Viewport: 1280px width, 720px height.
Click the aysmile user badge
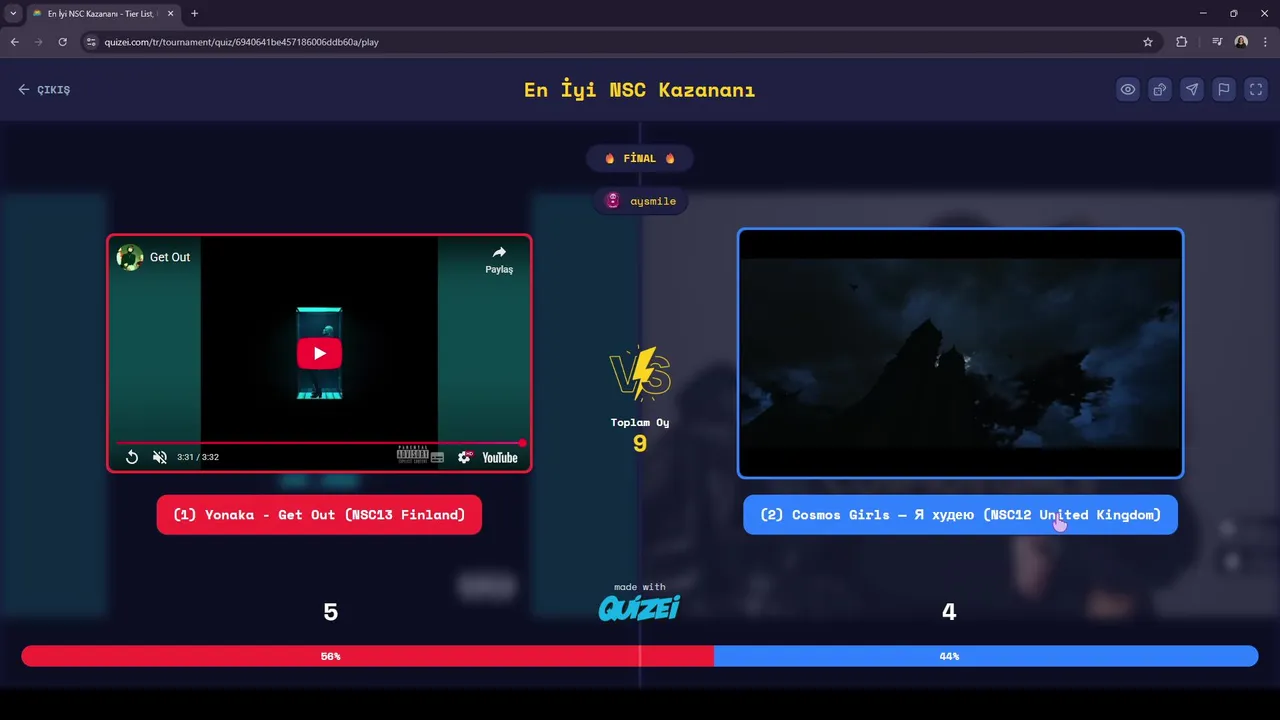coord(640,201)
